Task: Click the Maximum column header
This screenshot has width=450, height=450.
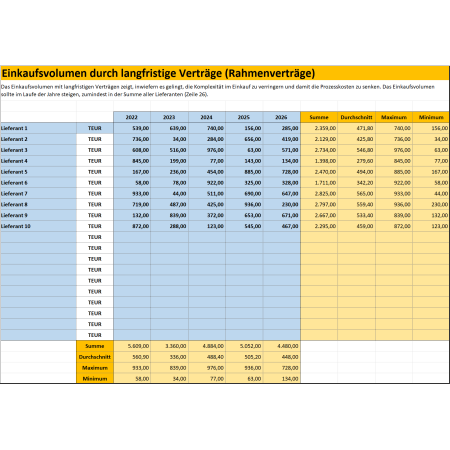Action: (394, 117)
